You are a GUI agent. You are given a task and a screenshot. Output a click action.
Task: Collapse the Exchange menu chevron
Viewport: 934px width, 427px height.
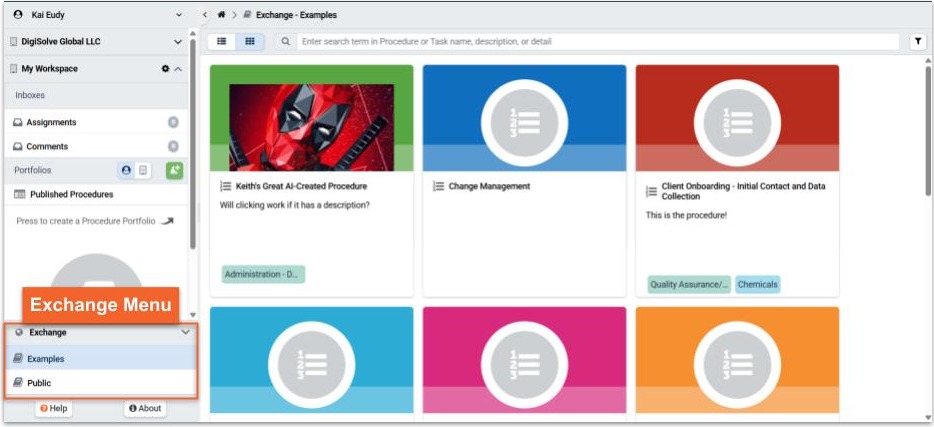click(x=186, y=332)
